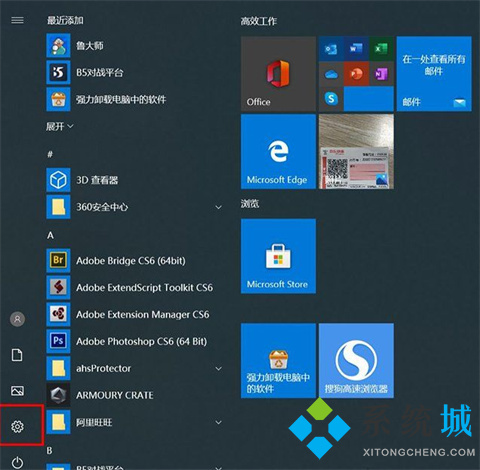Select the Adobe Photoshop CS6 (64 Bit) label
This screenshot has height=470, width=480.
141,341
